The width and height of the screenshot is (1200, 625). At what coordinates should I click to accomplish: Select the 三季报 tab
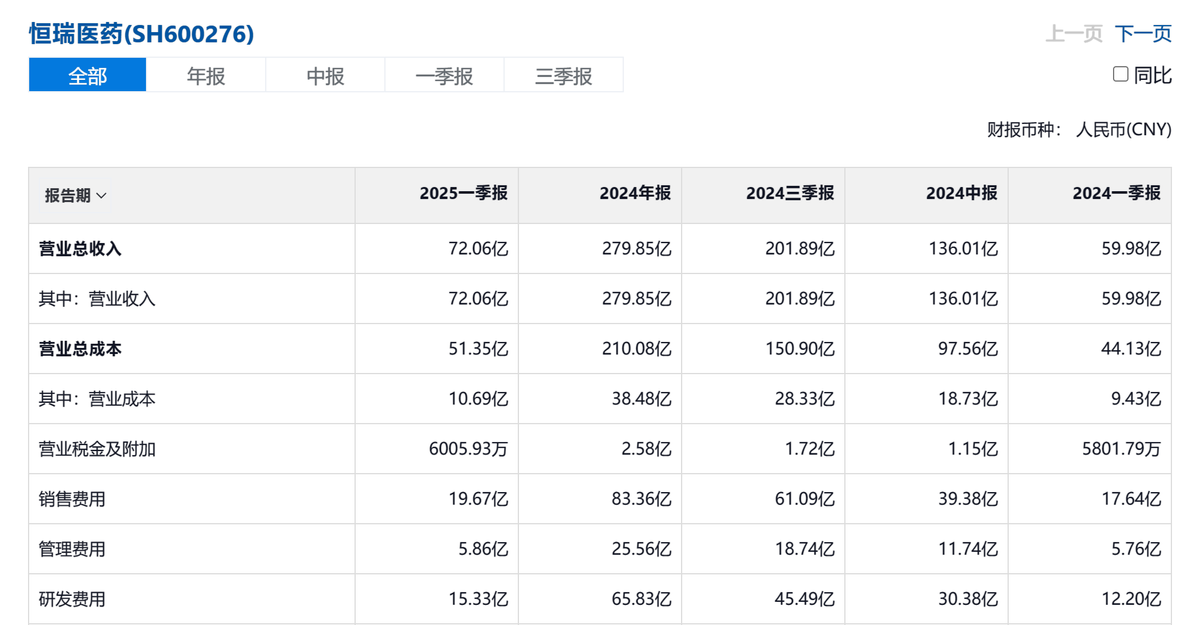point(563,76)
